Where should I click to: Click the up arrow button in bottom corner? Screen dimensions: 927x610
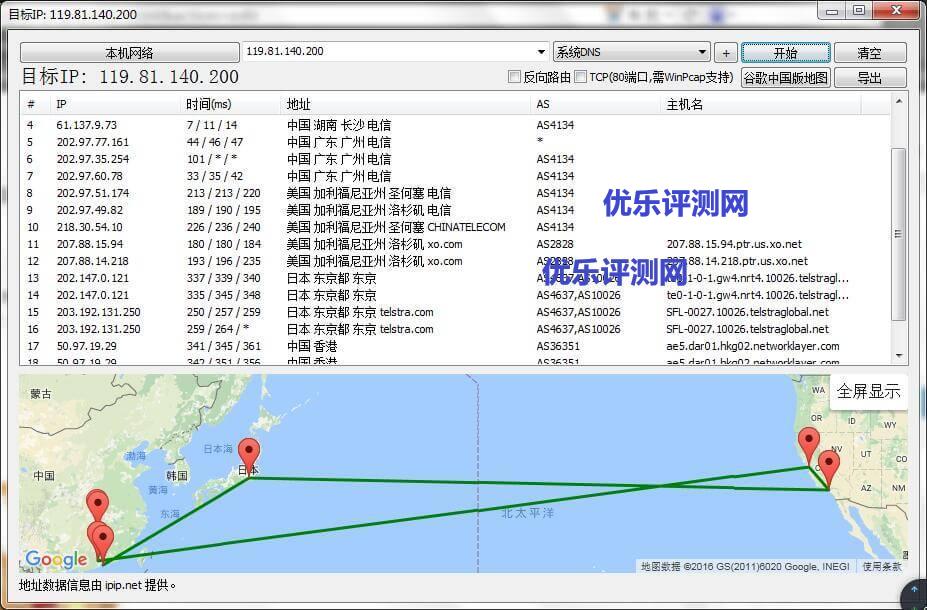pyautogui.click(x=912, y=595)
